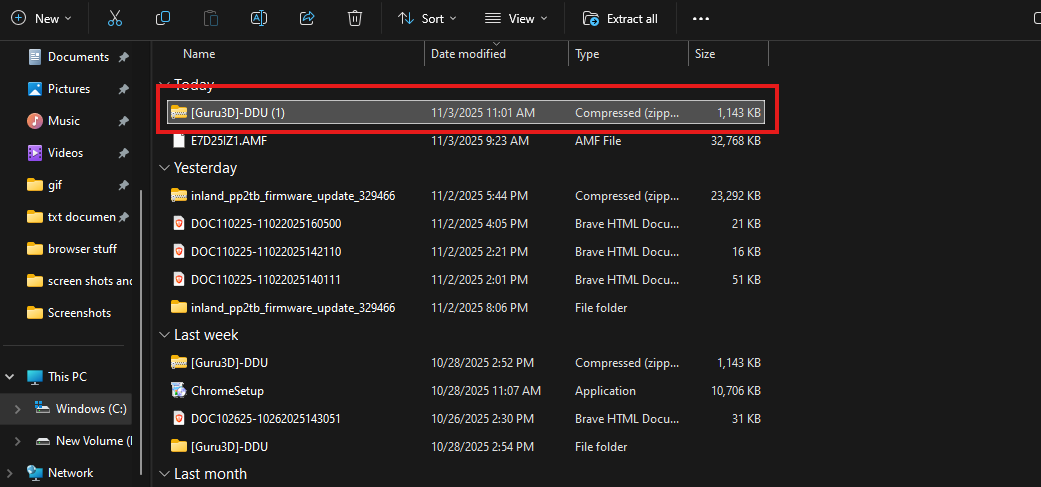The image size is (1041, 487).
Task: Select inland_pp2tb_firmware_update File folder icon
Action: pos(179,307)
